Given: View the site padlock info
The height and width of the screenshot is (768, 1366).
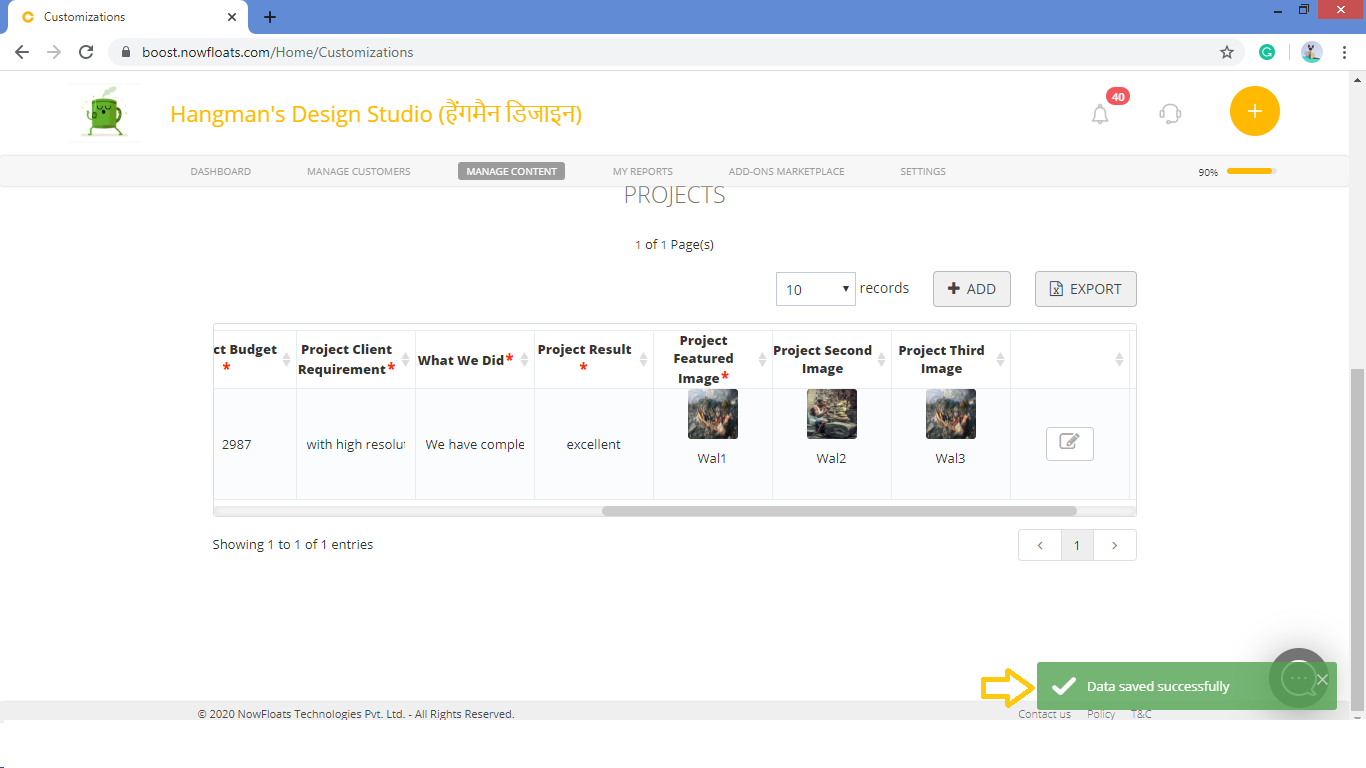Looking at the screenshot, I should coord(126,52).
